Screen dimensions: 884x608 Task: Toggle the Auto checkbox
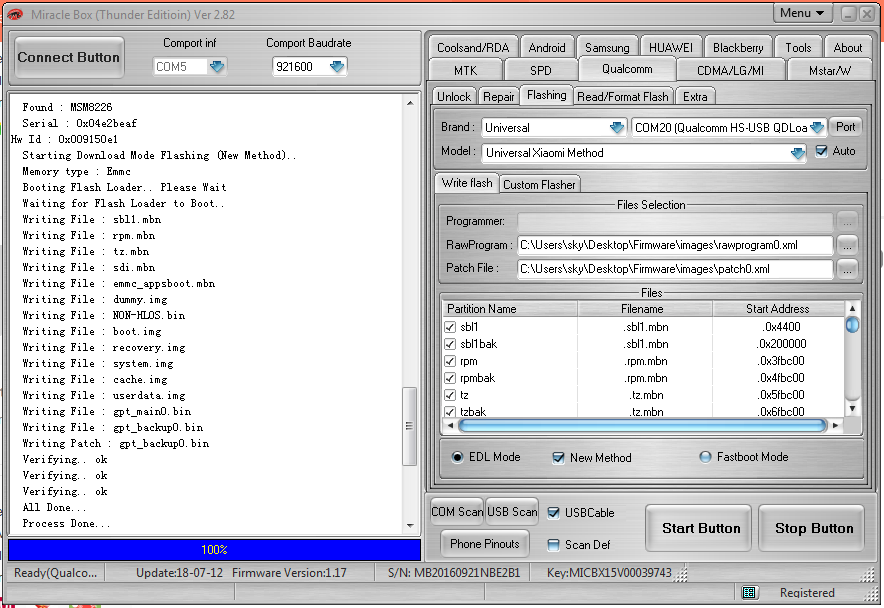(821, 151)
